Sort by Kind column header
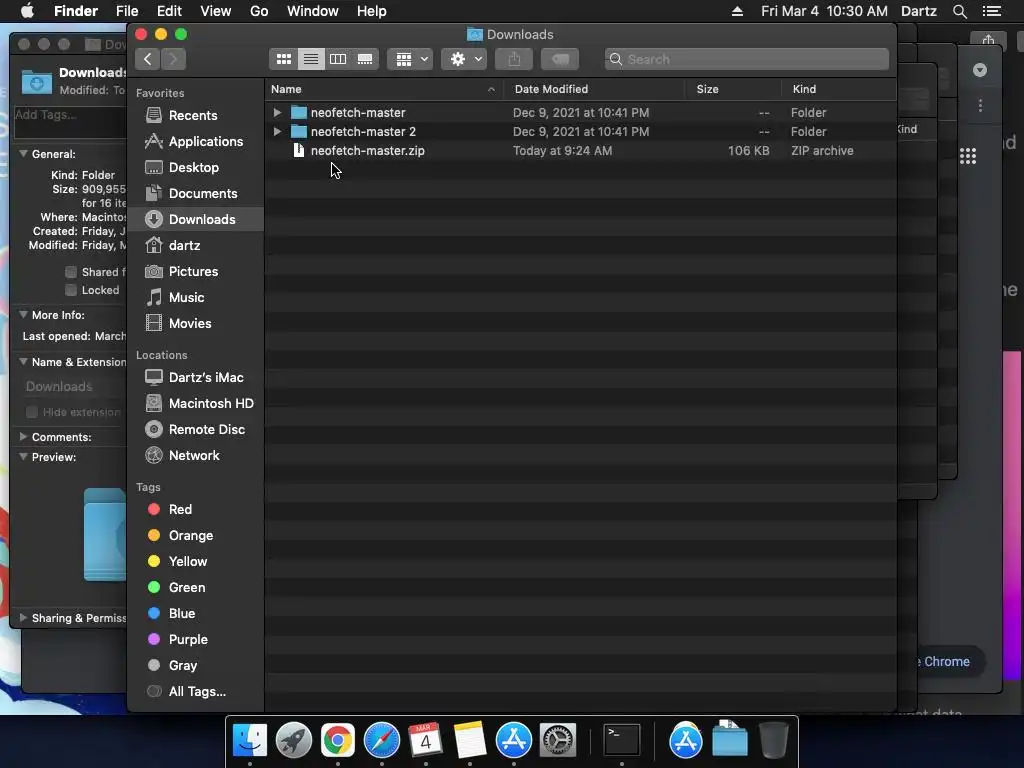This screenshot has height=768, width=1024. [x=839, y=89]
